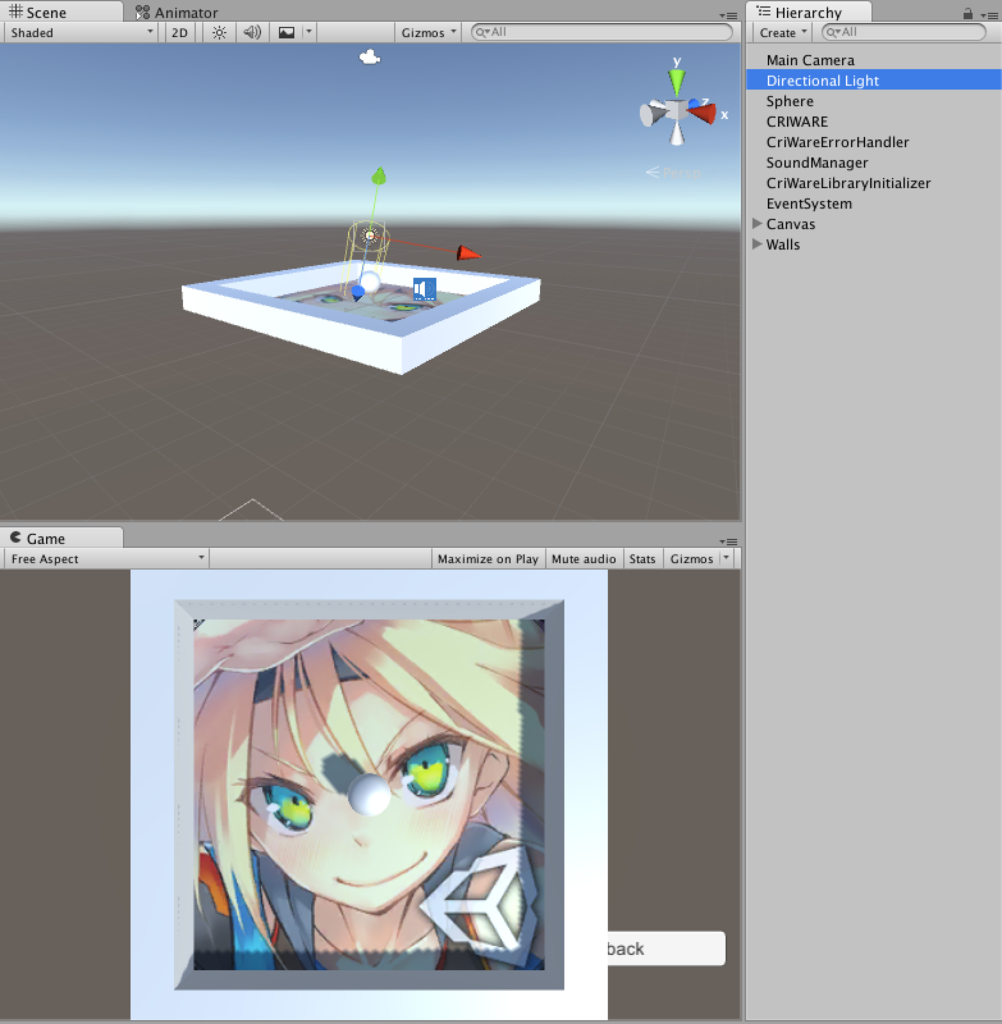The height and width of the screenshot is (1024, 1002).
Task: Click orientation gizmo center cube
Action: [x=677, y=110]
